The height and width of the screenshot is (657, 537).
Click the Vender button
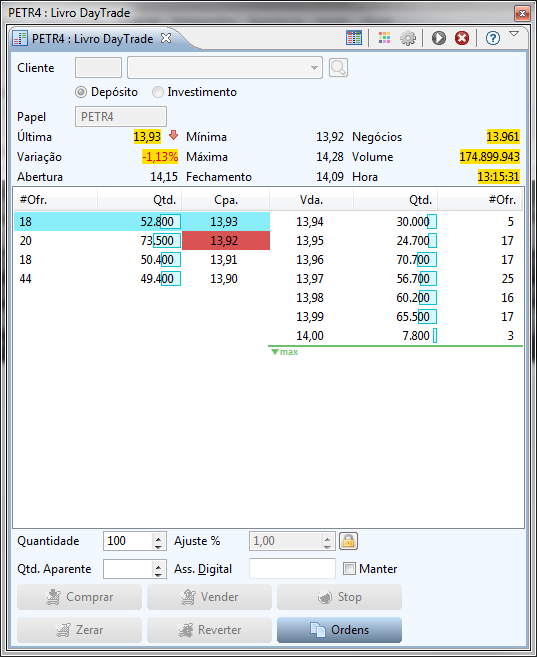point(209,597)
